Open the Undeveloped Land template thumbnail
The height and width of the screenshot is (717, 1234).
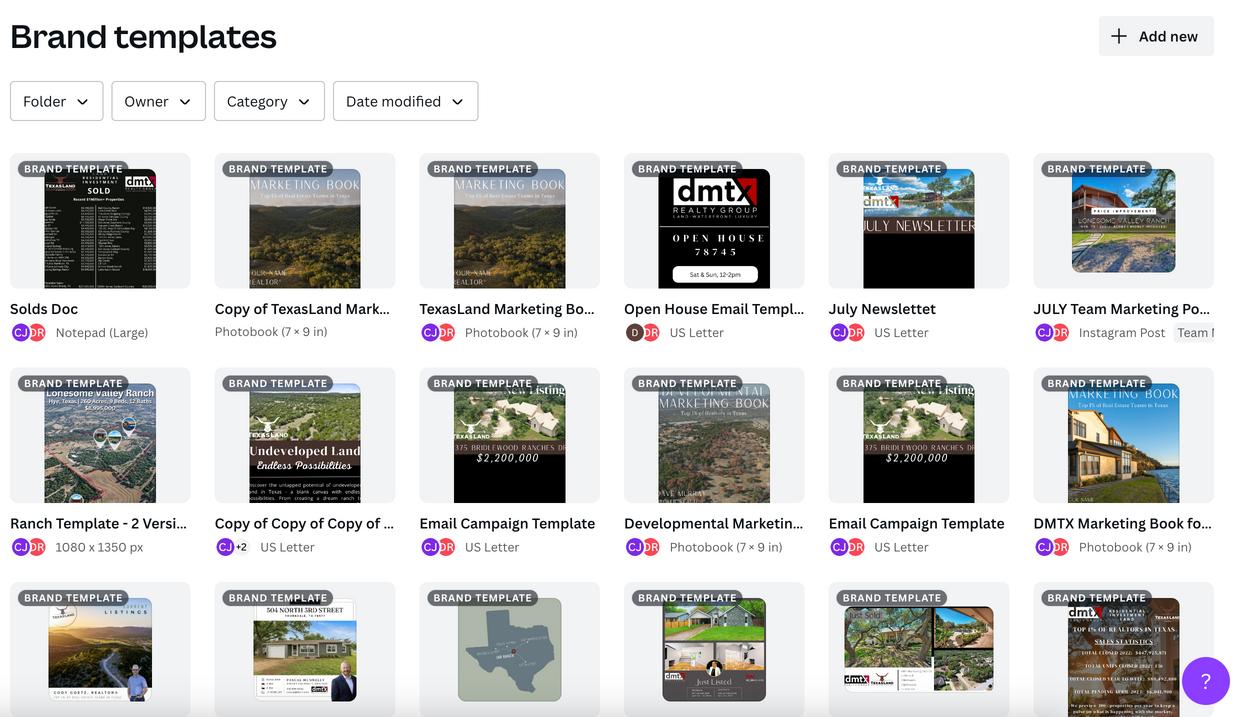[x=305, y=435]
